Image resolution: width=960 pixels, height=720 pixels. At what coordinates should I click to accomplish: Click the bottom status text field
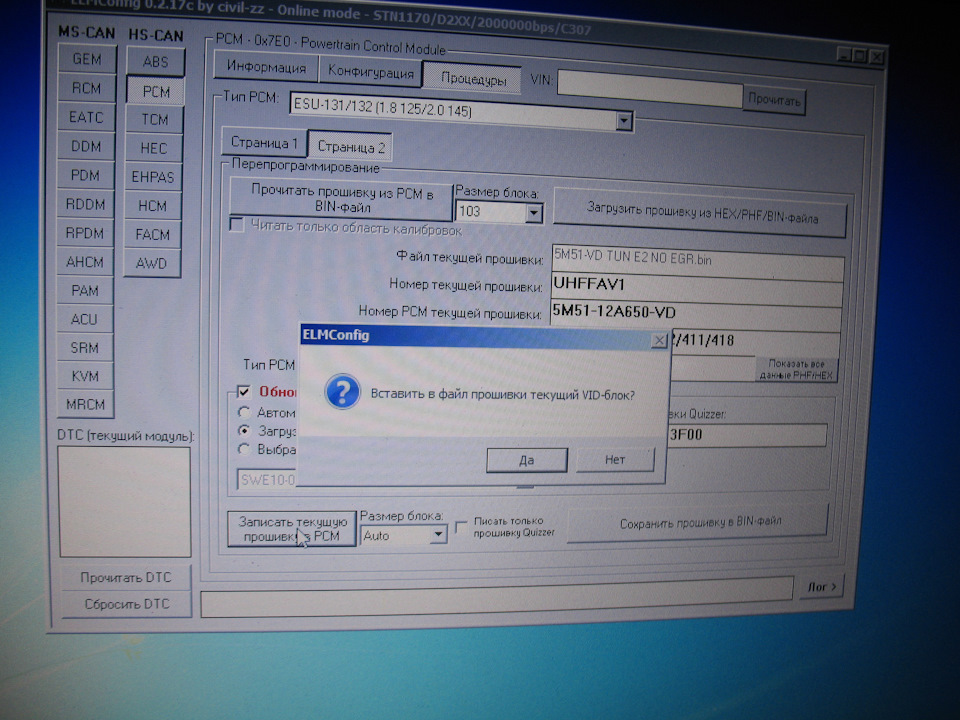(497, 599)
